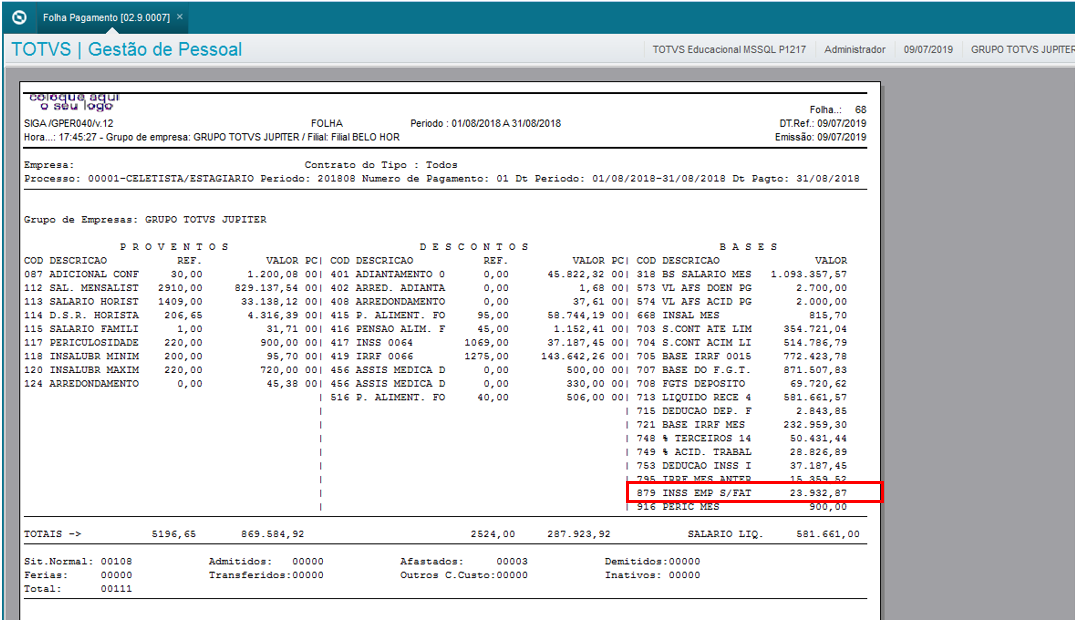Click the GRUPO TOTVS JUPITER header entry
The image size is (1075, 622).
point(1022,49)
